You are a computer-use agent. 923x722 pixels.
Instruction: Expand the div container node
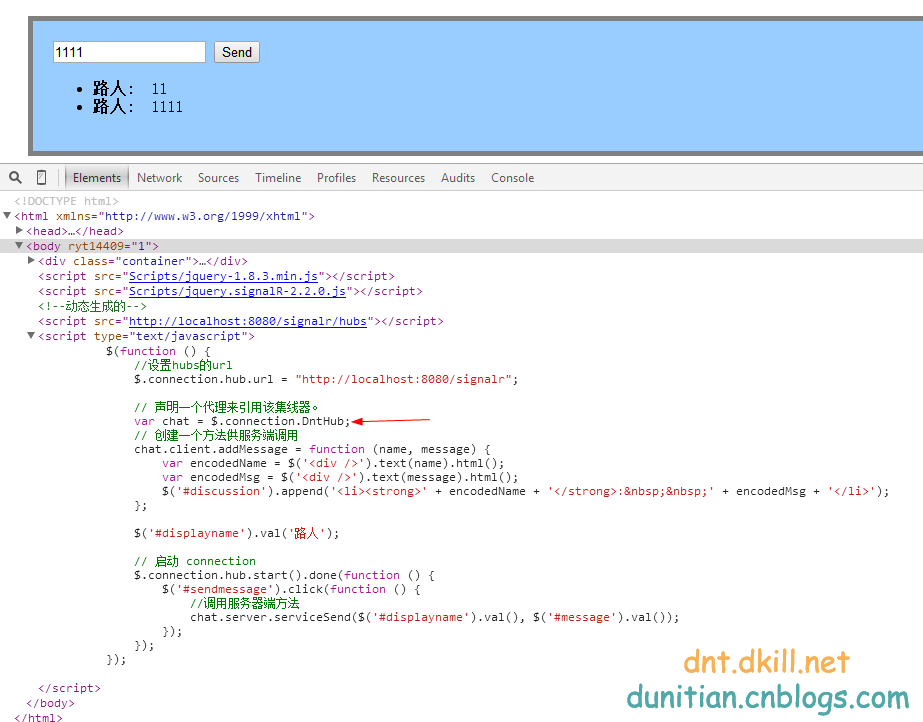click(31, 260)
